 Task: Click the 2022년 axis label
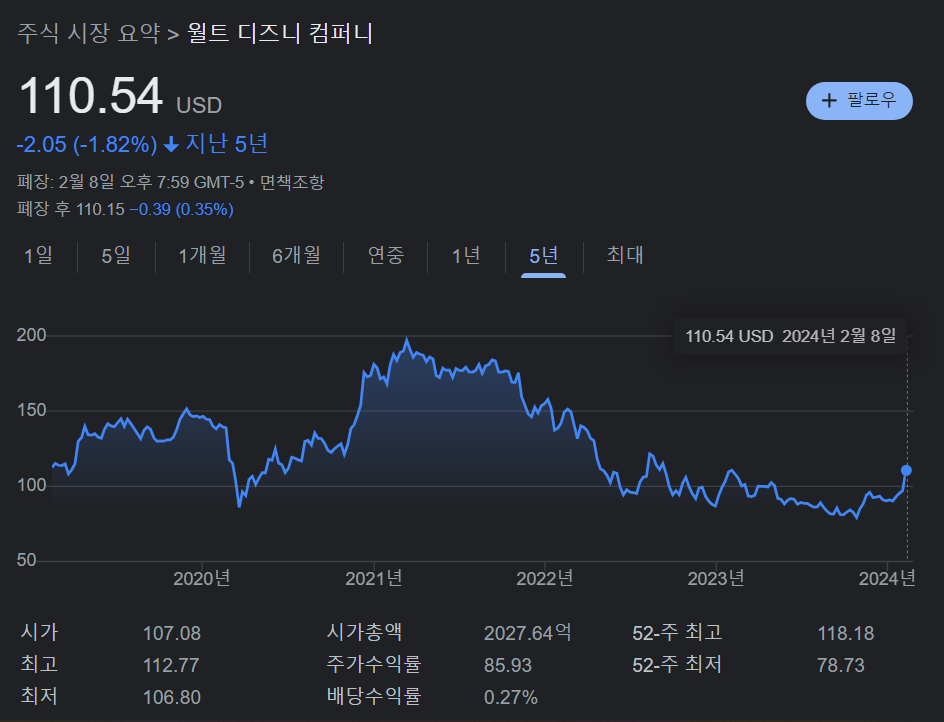545,579
